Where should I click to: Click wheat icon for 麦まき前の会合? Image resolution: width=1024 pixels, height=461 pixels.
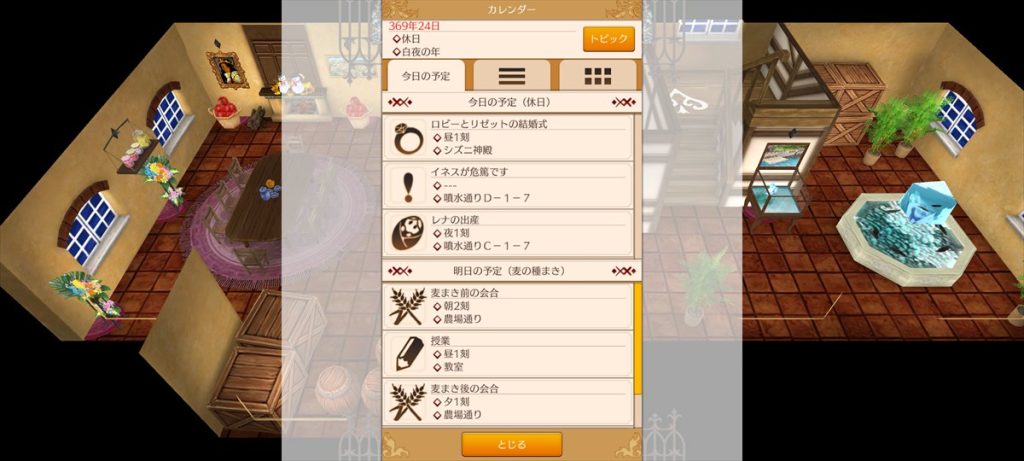pos(408,306)
